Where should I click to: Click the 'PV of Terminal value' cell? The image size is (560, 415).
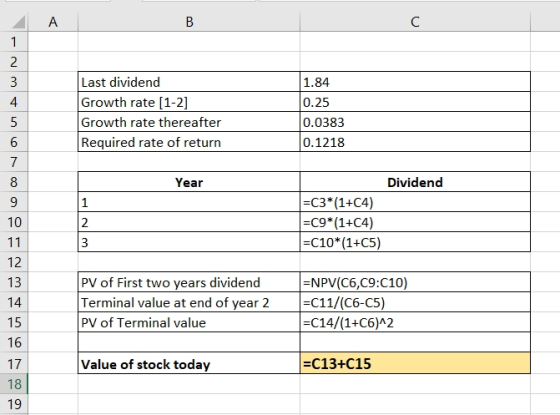189,322
